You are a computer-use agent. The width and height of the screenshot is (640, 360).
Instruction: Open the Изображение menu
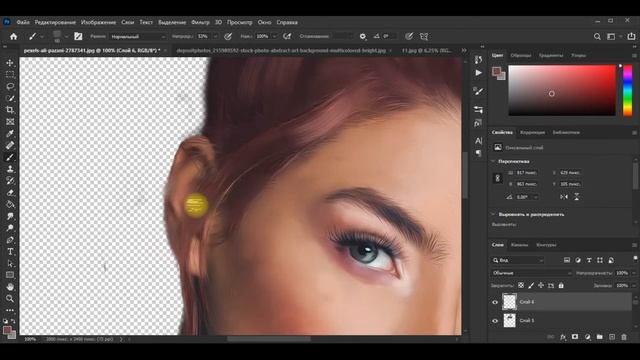point(98,22)
